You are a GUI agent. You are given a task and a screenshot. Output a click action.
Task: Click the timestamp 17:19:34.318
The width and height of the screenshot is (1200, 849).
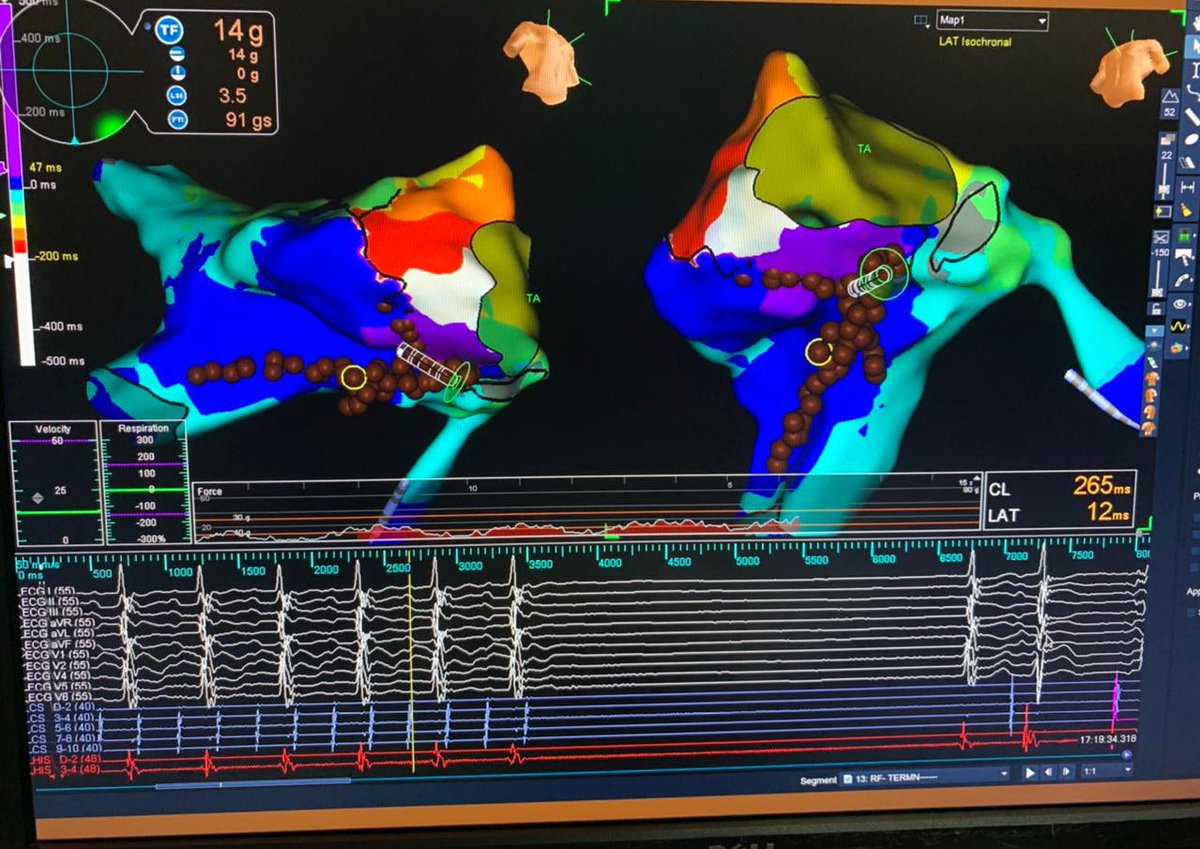[x=1107, y=739]
